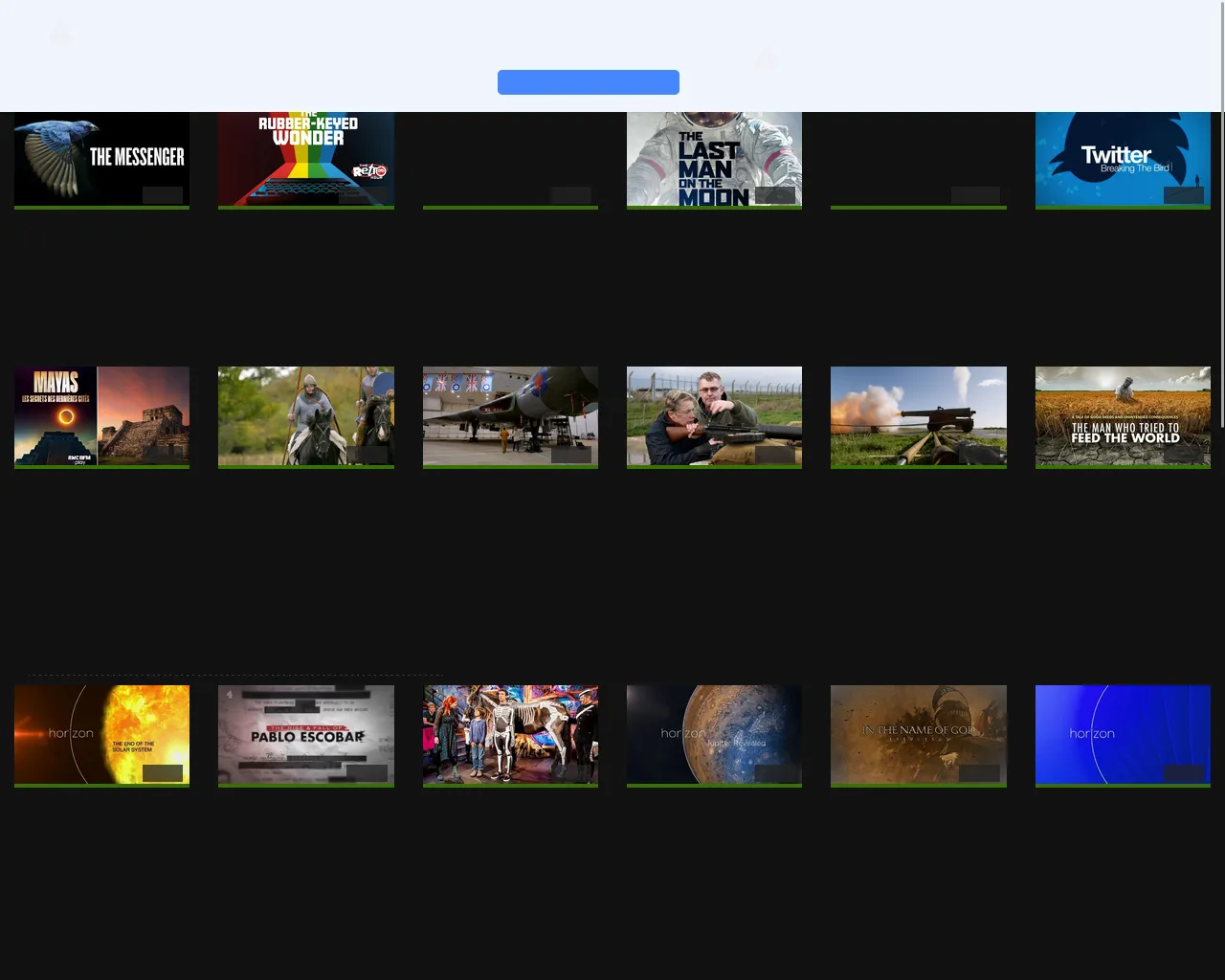Open Horizon Jupiter Revealed thumbnail
Image resolution: width=1225 pixels, height=980 pixels.
(714, 735)
